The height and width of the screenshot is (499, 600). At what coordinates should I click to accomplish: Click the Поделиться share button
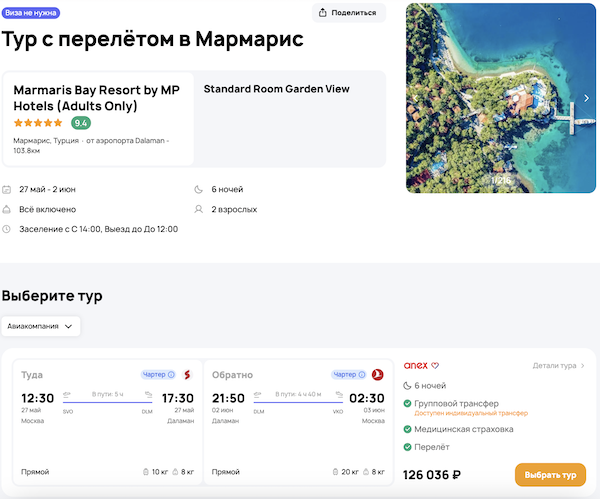click(x=349, y=13)
